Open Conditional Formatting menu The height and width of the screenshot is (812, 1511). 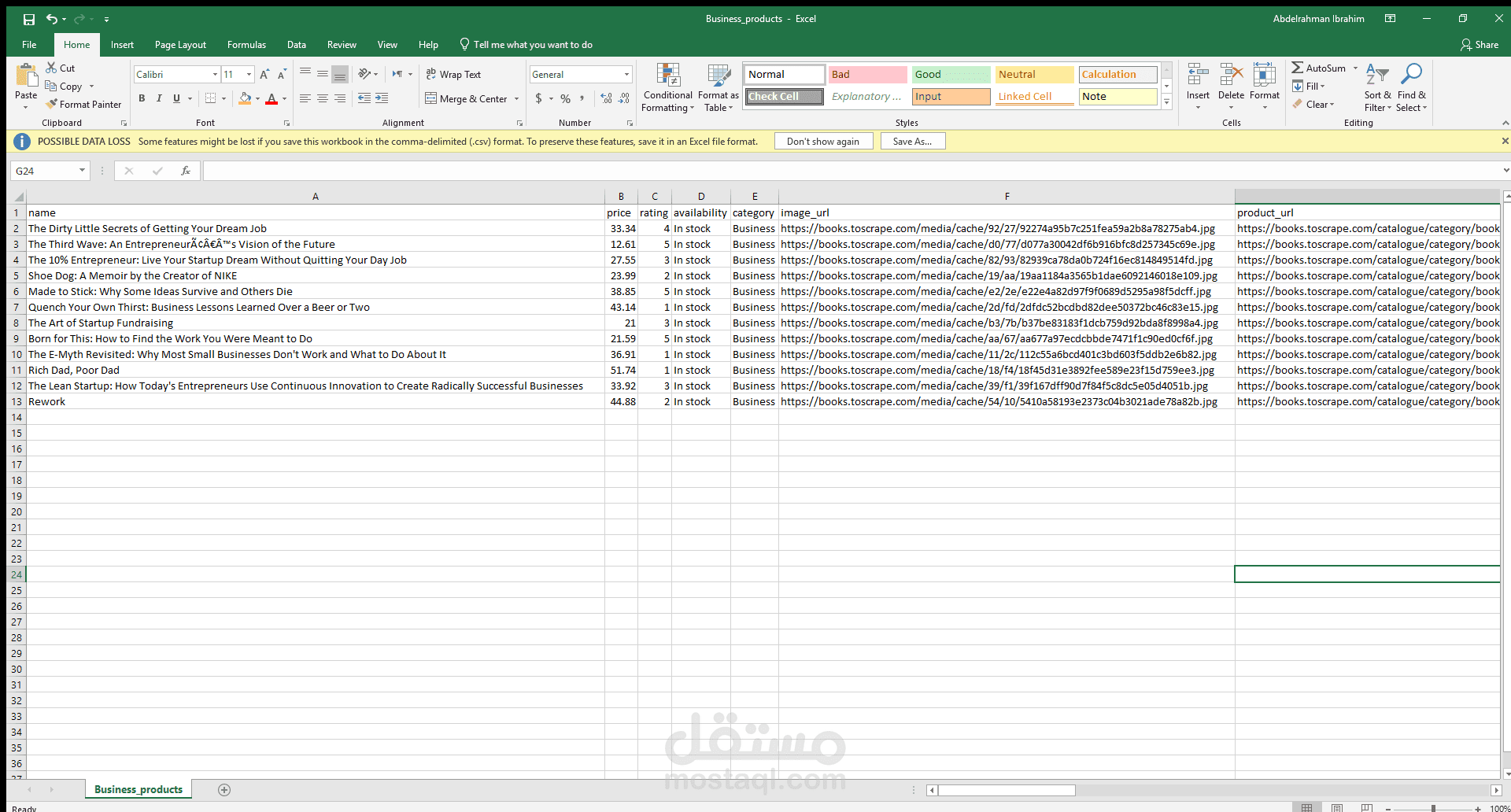pyautogui.click(x=668, y=87)
